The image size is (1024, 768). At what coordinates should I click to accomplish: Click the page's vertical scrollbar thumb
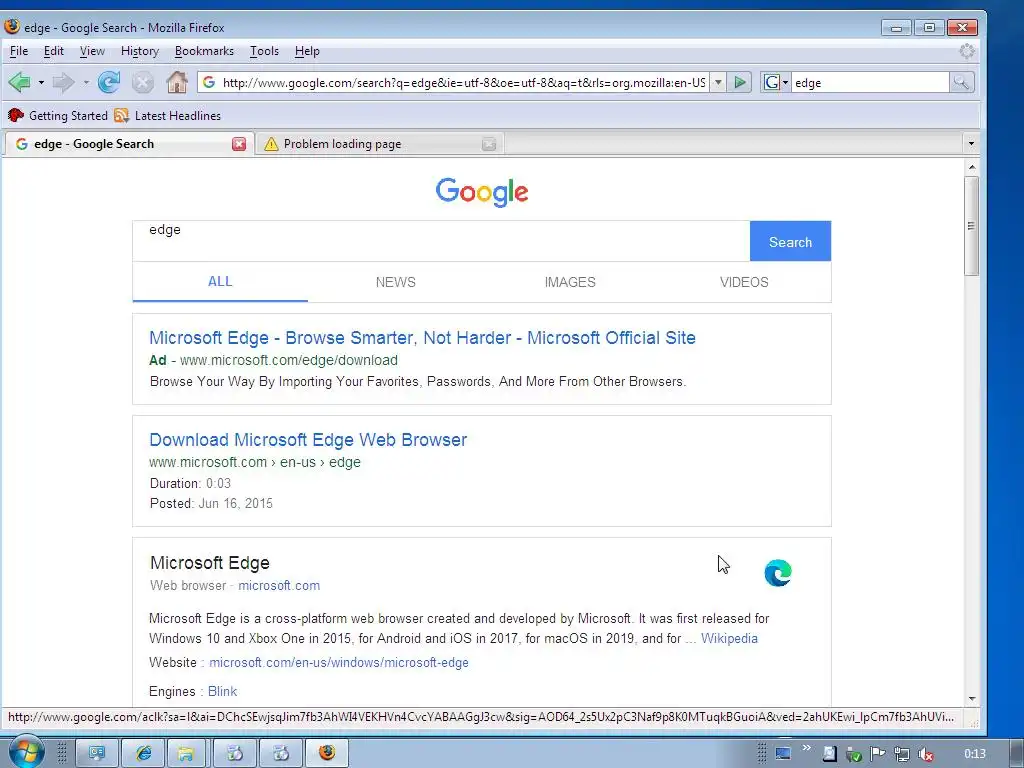click(x=972, y=226)
